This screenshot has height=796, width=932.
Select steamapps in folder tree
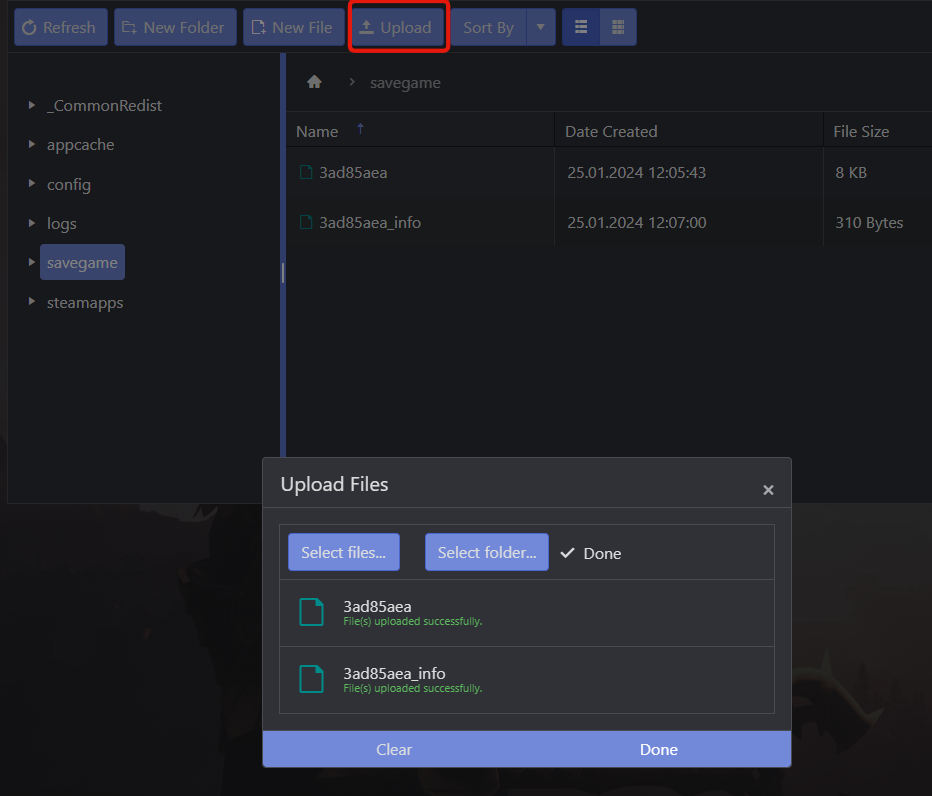(85, 303)
